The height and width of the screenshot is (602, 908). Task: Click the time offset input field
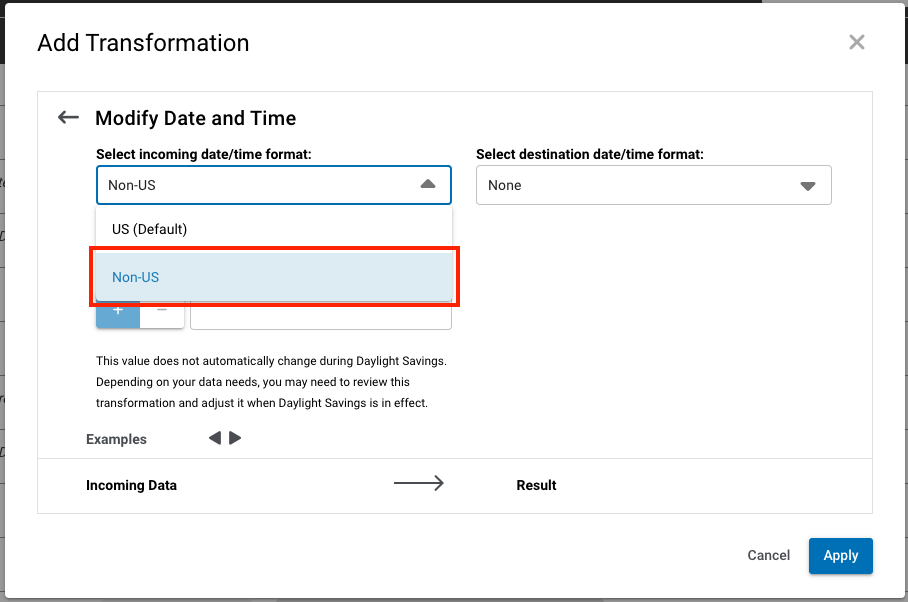pyautogui.click(x=320, y=317)
